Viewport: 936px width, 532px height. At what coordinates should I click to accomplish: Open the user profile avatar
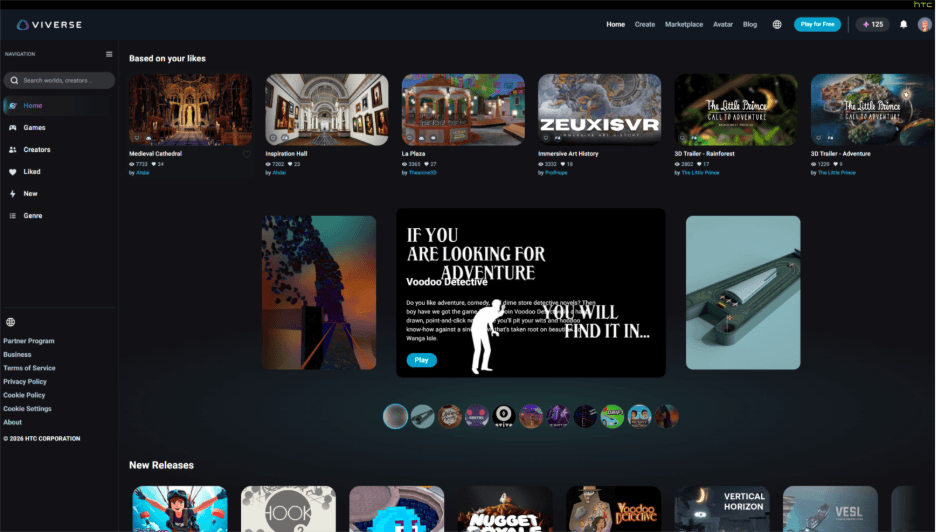(x=924, y=24)
